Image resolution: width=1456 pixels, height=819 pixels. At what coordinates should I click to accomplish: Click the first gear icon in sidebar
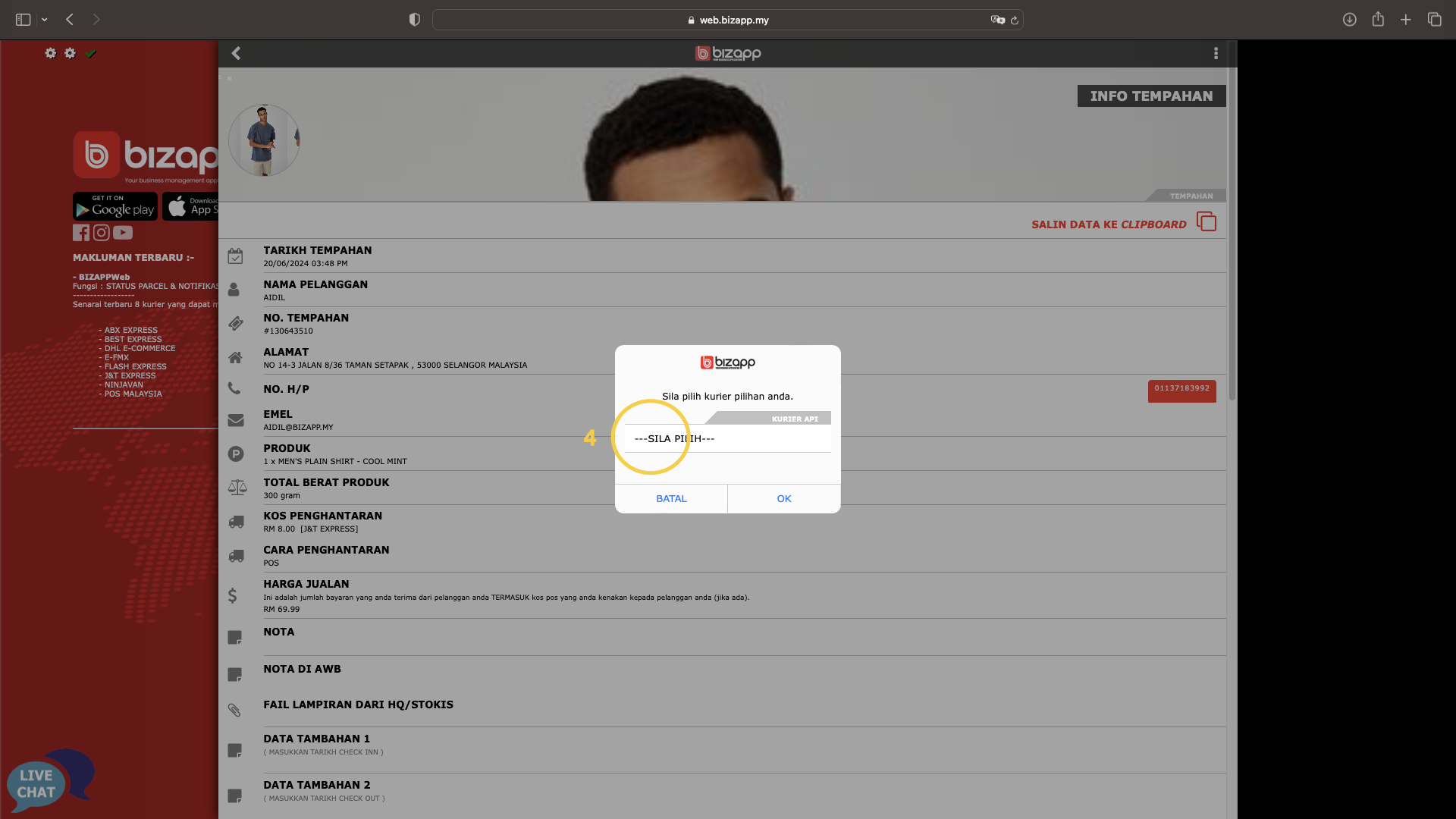50,53
